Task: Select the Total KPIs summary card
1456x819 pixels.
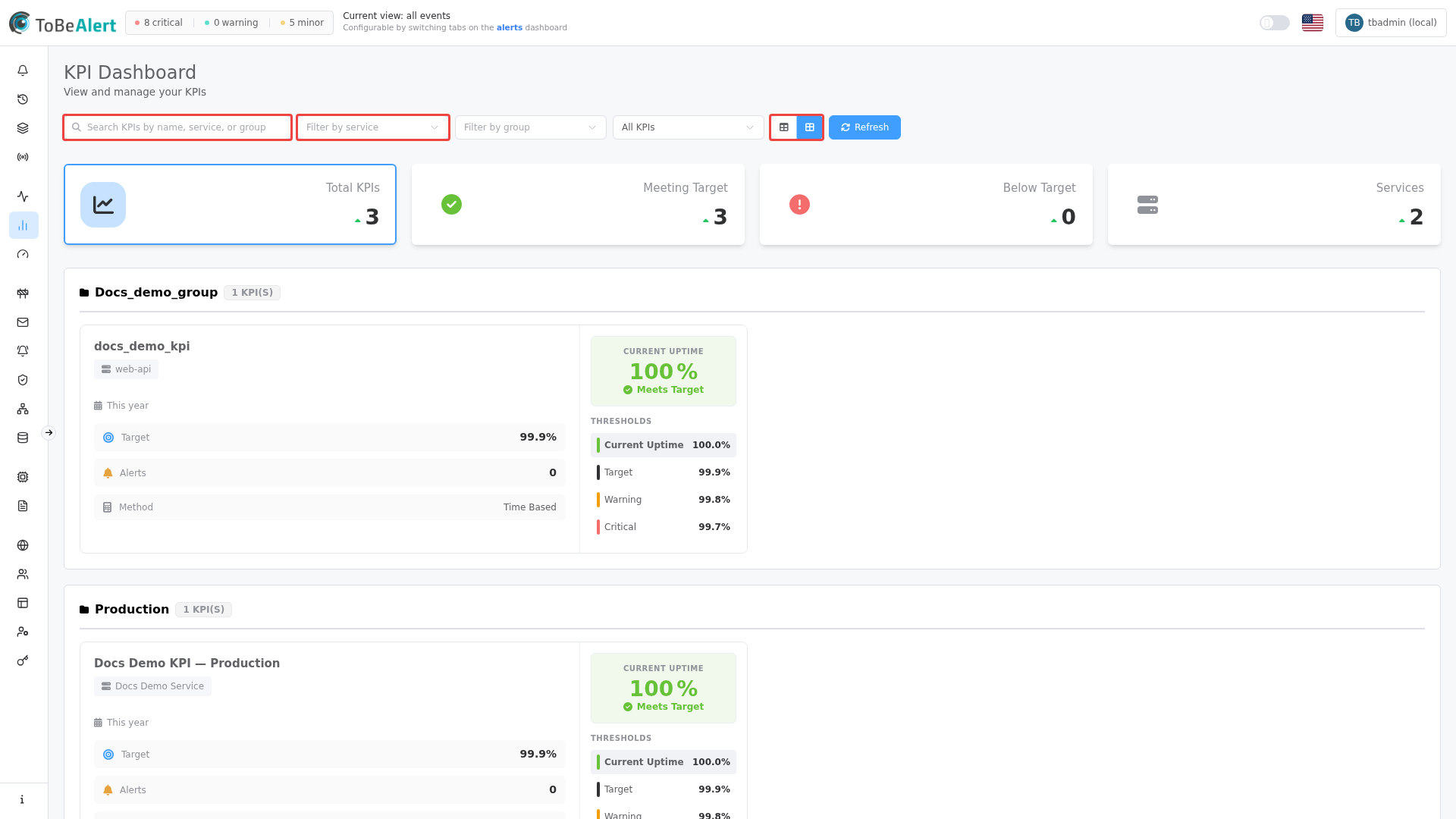Action: pyautogui.click(x=230, y=205)
